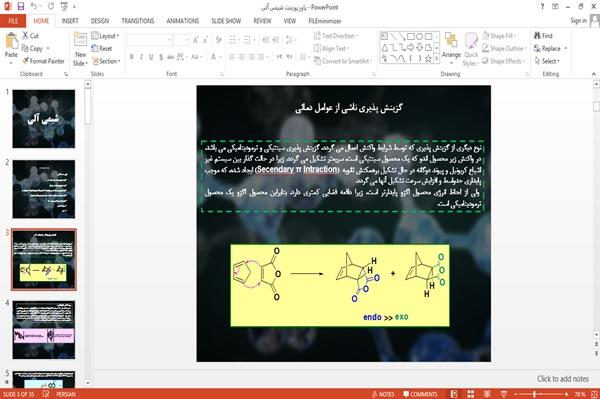Toggle Italic formatting
The height and width of the screenshot is (399, 600).
(x=141, y=57)
